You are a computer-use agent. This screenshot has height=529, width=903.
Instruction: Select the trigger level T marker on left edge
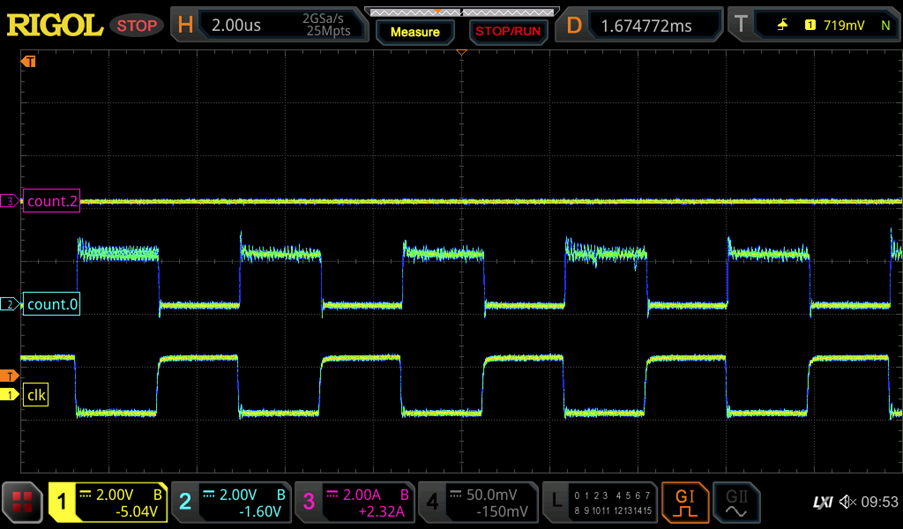[9, 376]
